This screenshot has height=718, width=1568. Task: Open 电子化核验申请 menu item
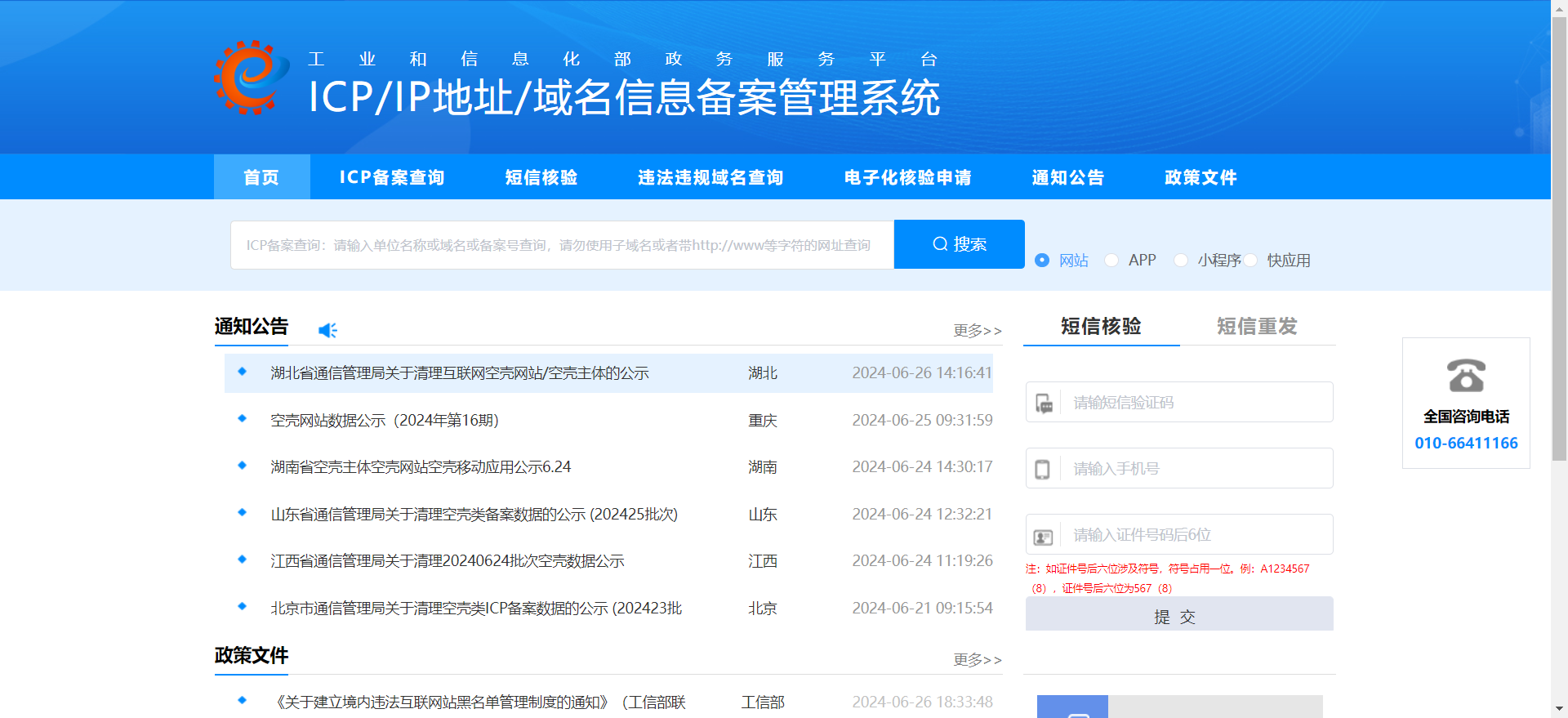908,177
